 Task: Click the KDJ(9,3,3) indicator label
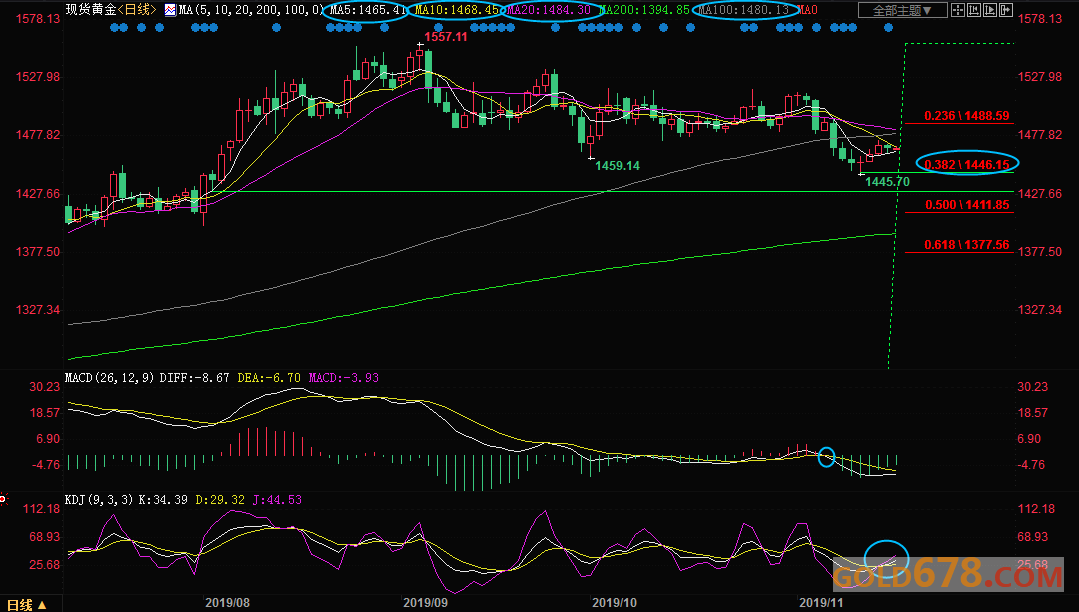[x=99, y=499]
